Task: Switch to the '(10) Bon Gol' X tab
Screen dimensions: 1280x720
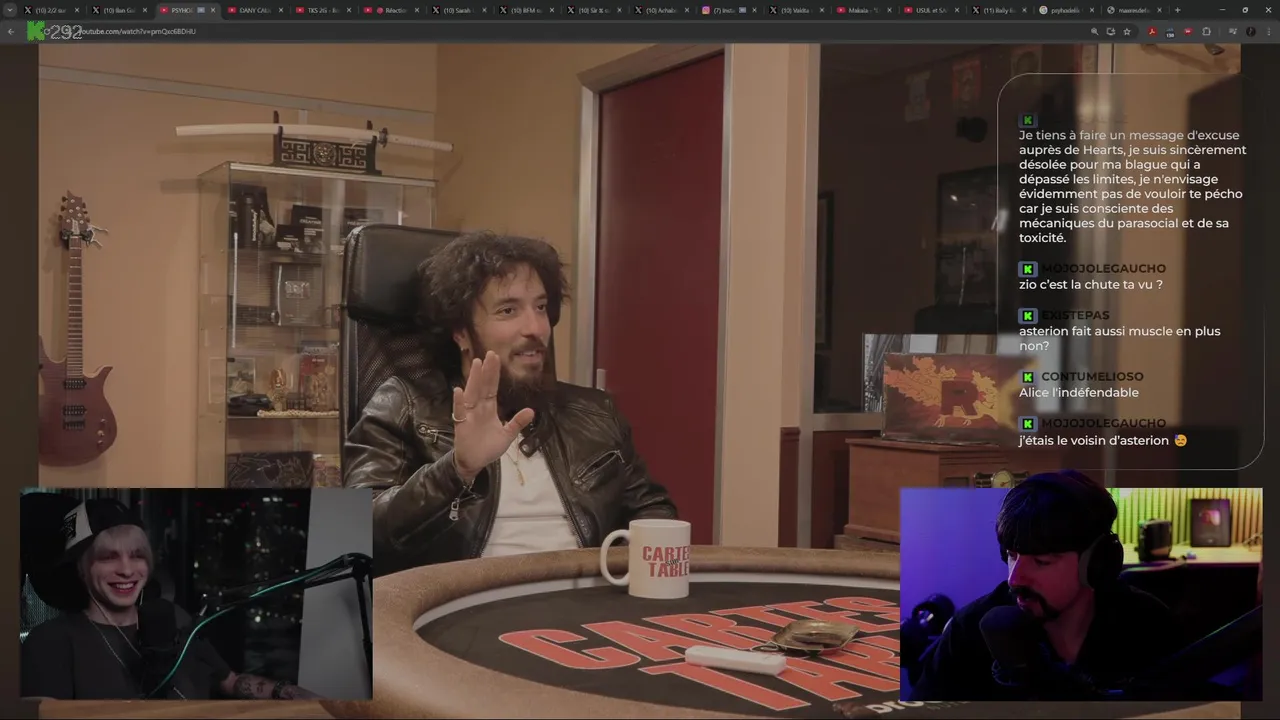Action: pos(118,10)
